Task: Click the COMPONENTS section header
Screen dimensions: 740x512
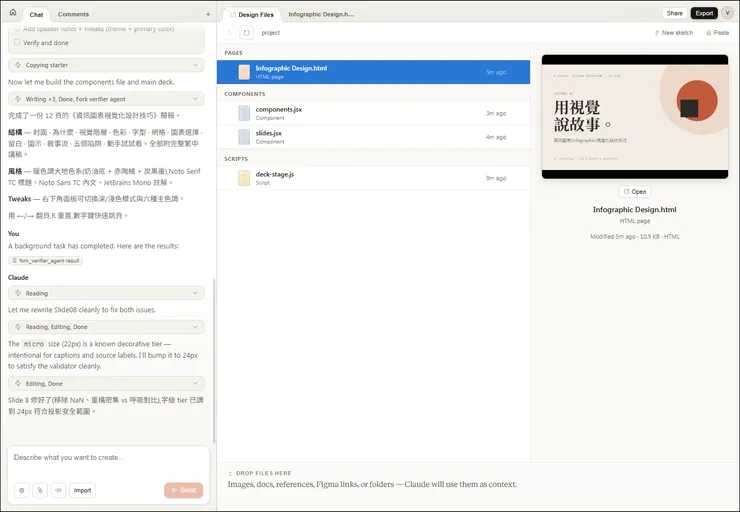Action: 244,94
